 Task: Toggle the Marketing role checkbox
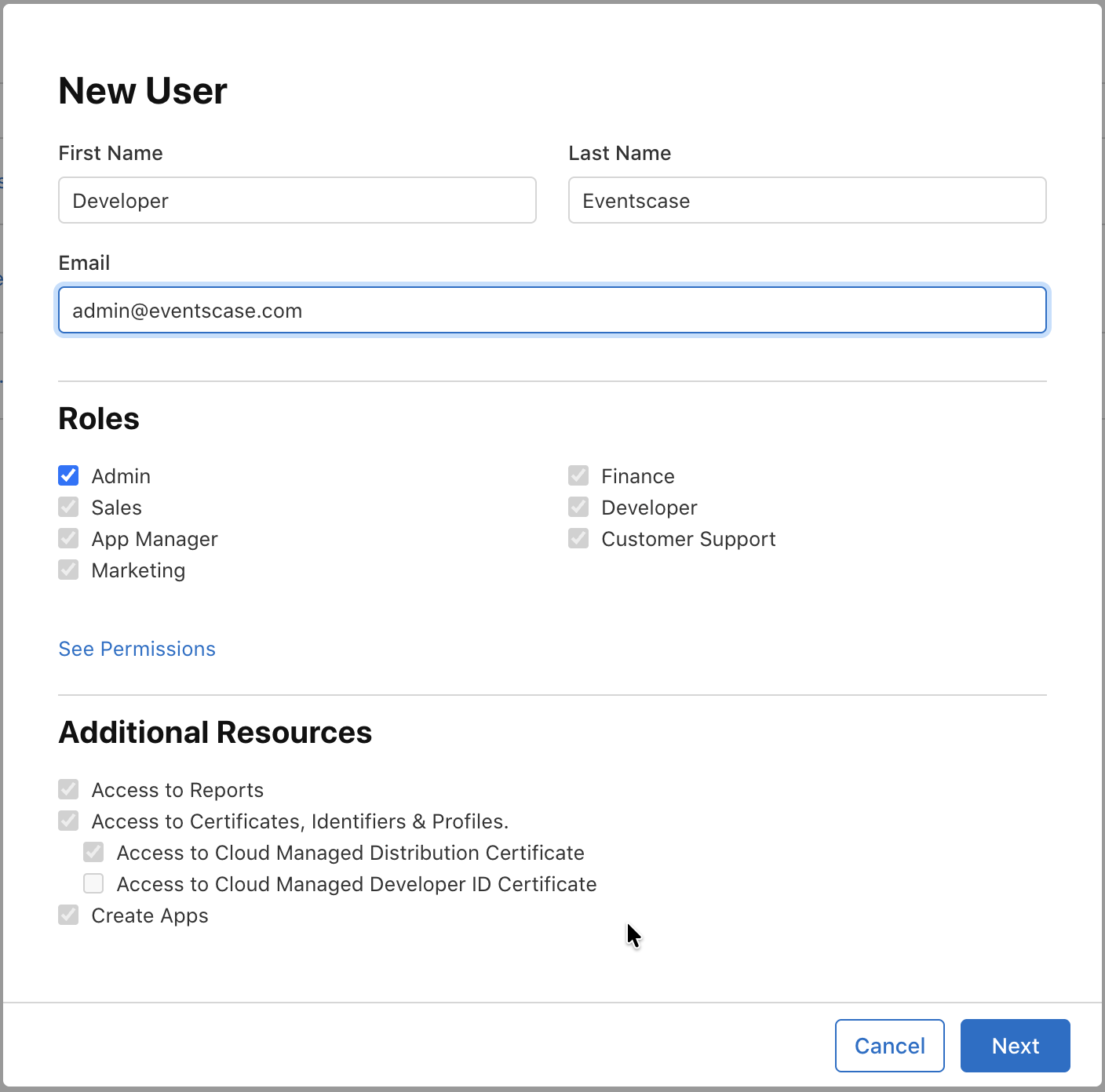pyautogui.click(x=68, y=570)
